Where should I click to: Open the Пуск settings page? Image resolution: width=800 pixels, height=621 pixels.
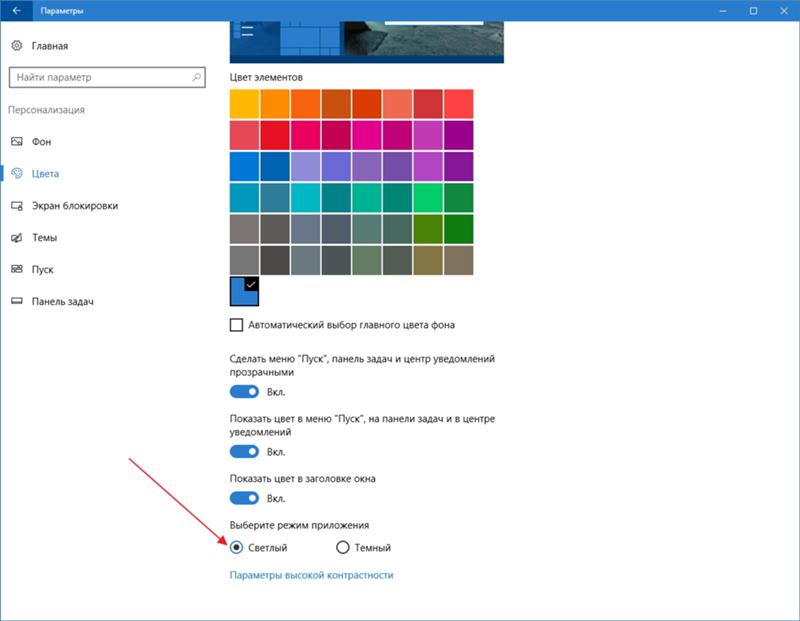coord(42,270)
